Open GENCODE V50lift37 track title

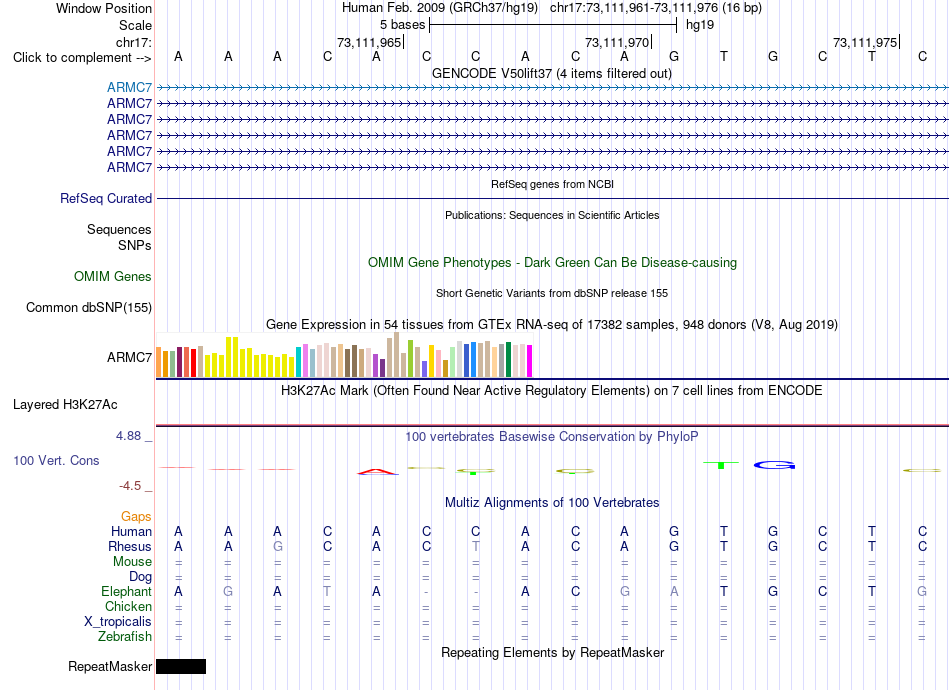click(552, 73)
